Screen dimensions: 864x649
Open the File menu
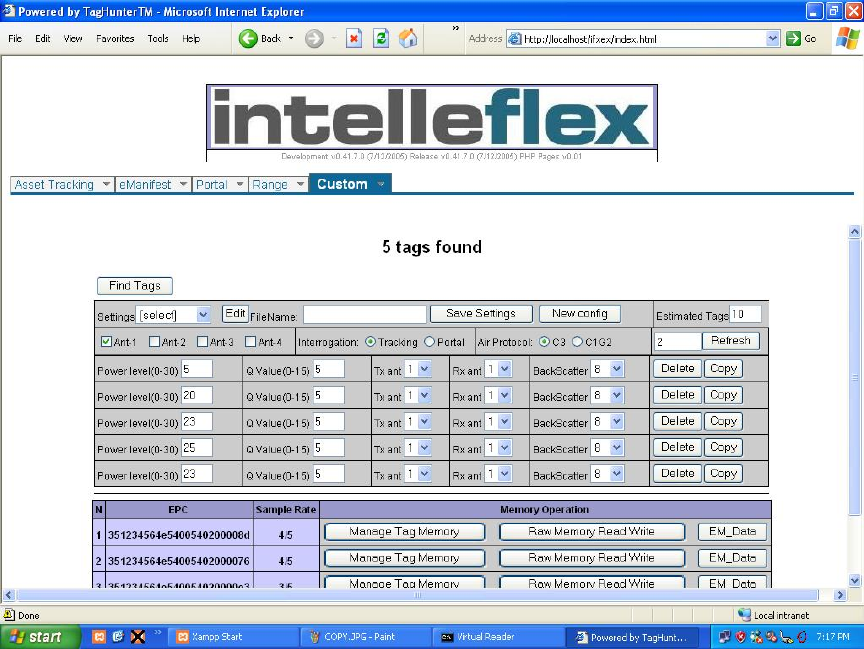pyautogui.click(x=15, y=39)
